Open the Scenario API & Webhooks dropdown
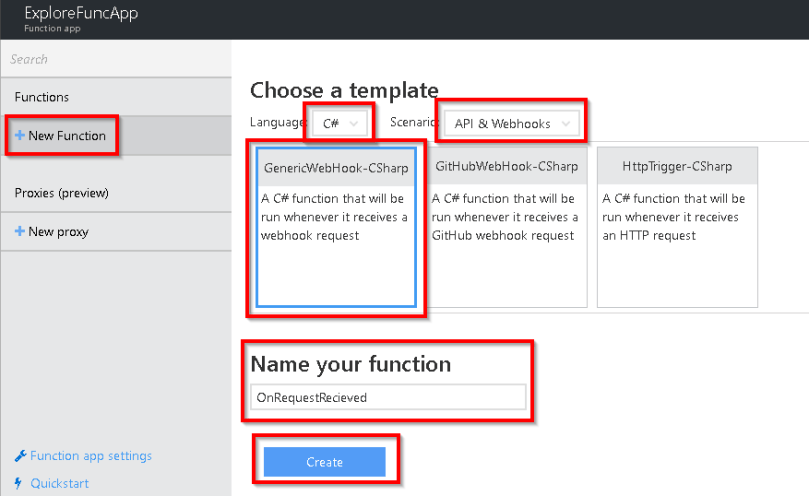This screenshot has width=809, height=496. 511,123
